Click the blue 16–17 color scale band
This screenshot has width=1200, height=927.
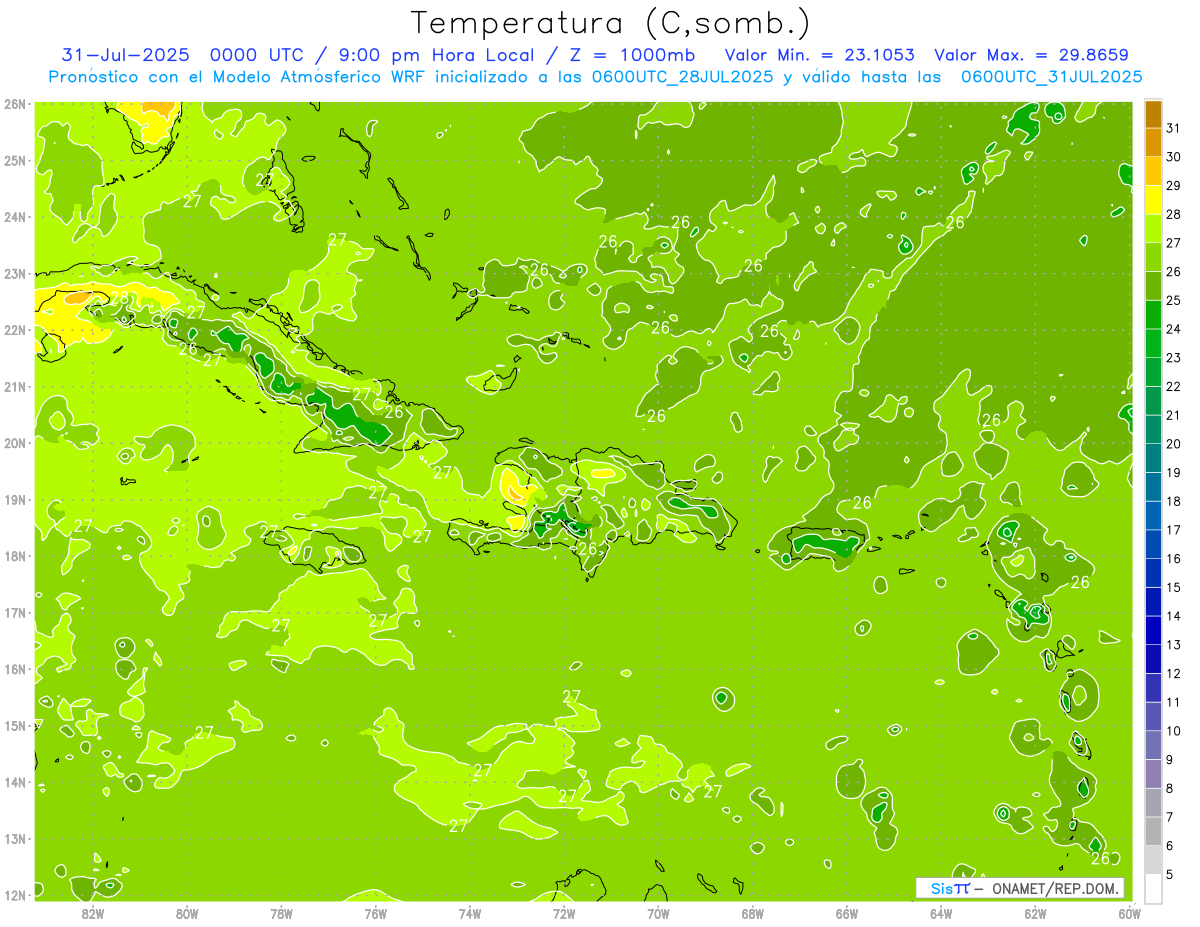(1153, 544)
